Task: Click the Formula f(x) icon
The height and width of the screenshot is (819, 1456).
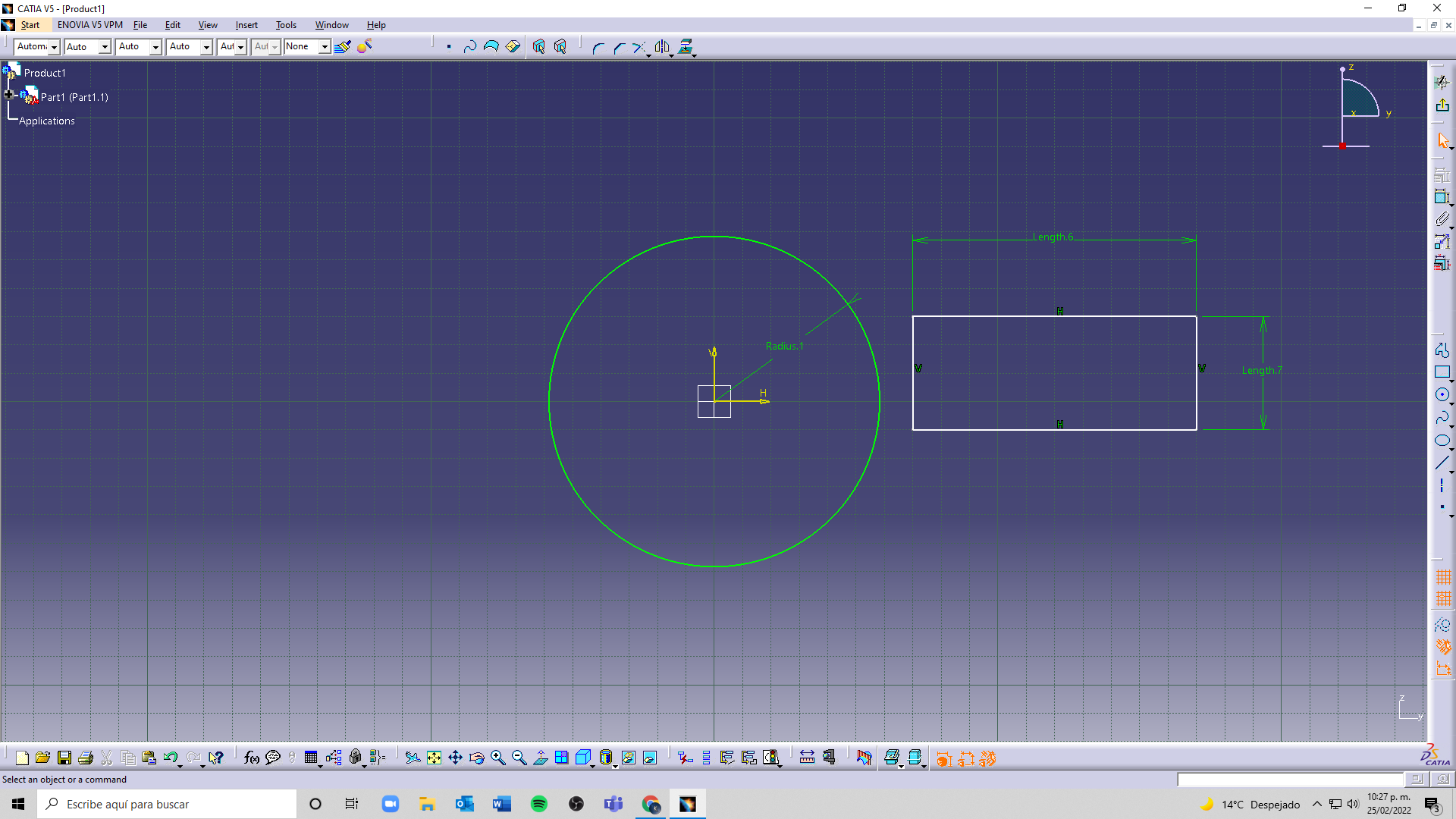Action: coord(252,758)
